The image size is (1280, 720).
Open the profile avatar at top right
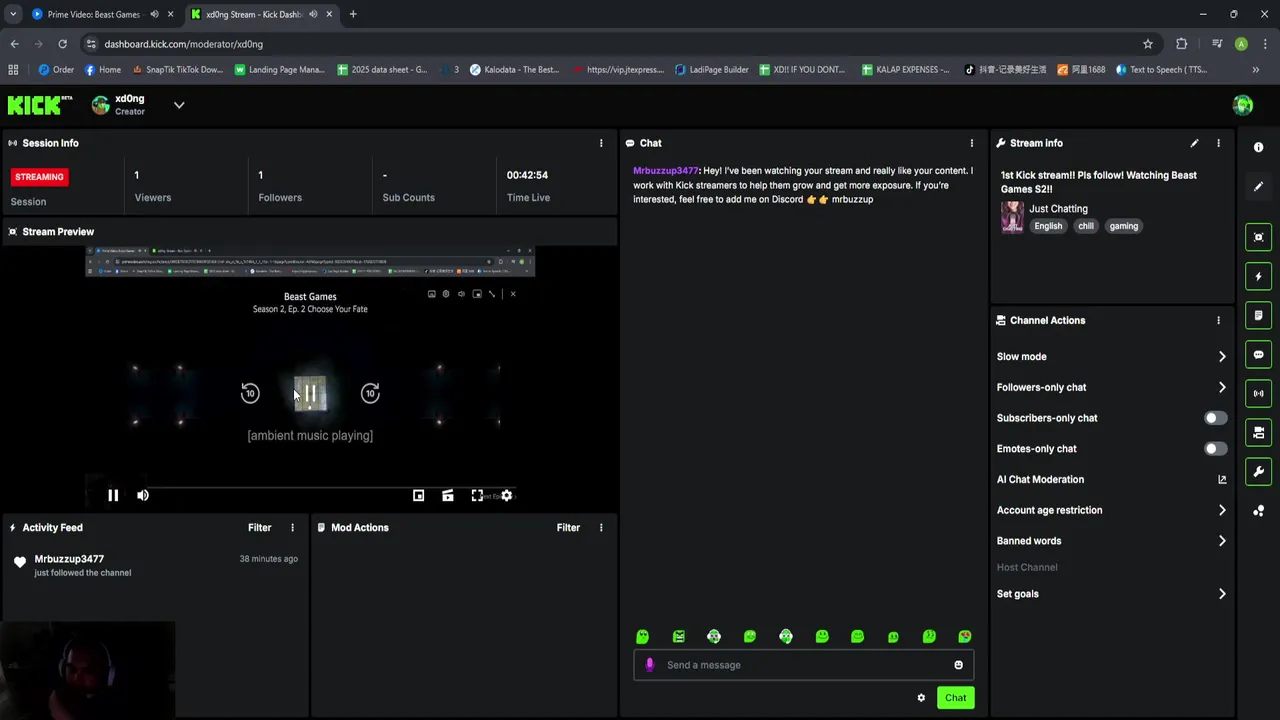point(1243,105)
